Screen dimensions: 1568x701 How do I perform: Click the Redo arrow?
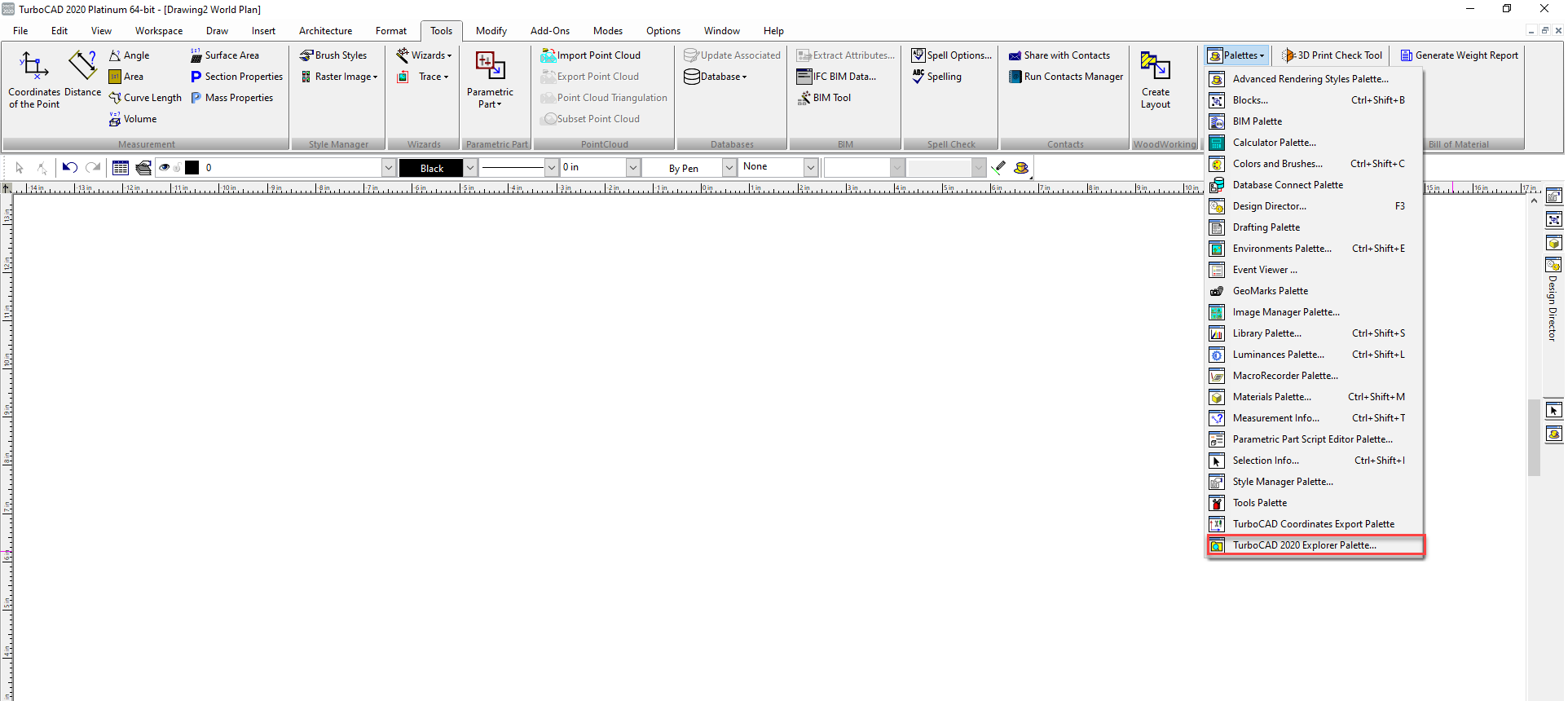(93, 168)
